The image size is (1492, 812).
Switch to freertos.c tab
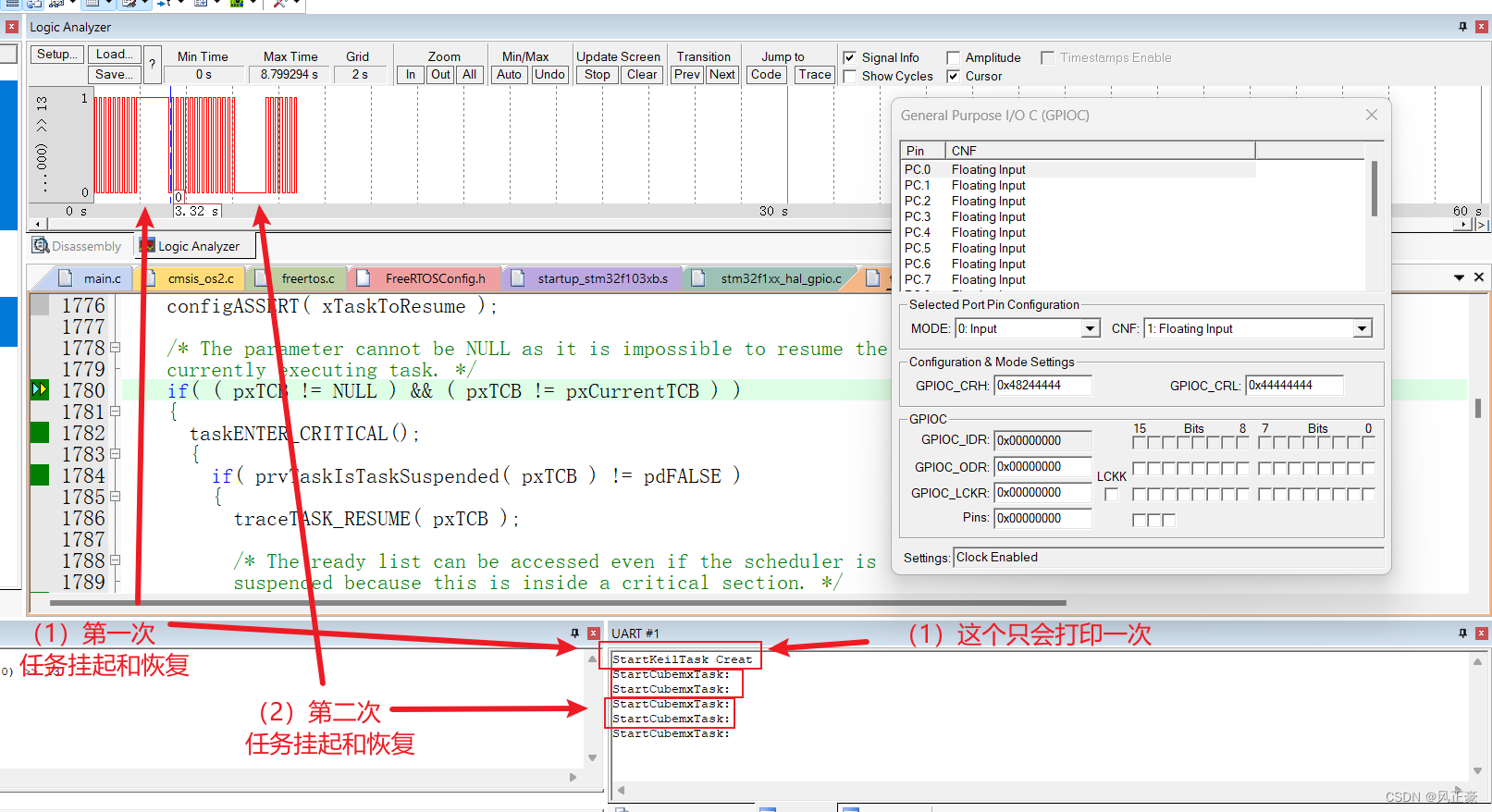[299, 278]
